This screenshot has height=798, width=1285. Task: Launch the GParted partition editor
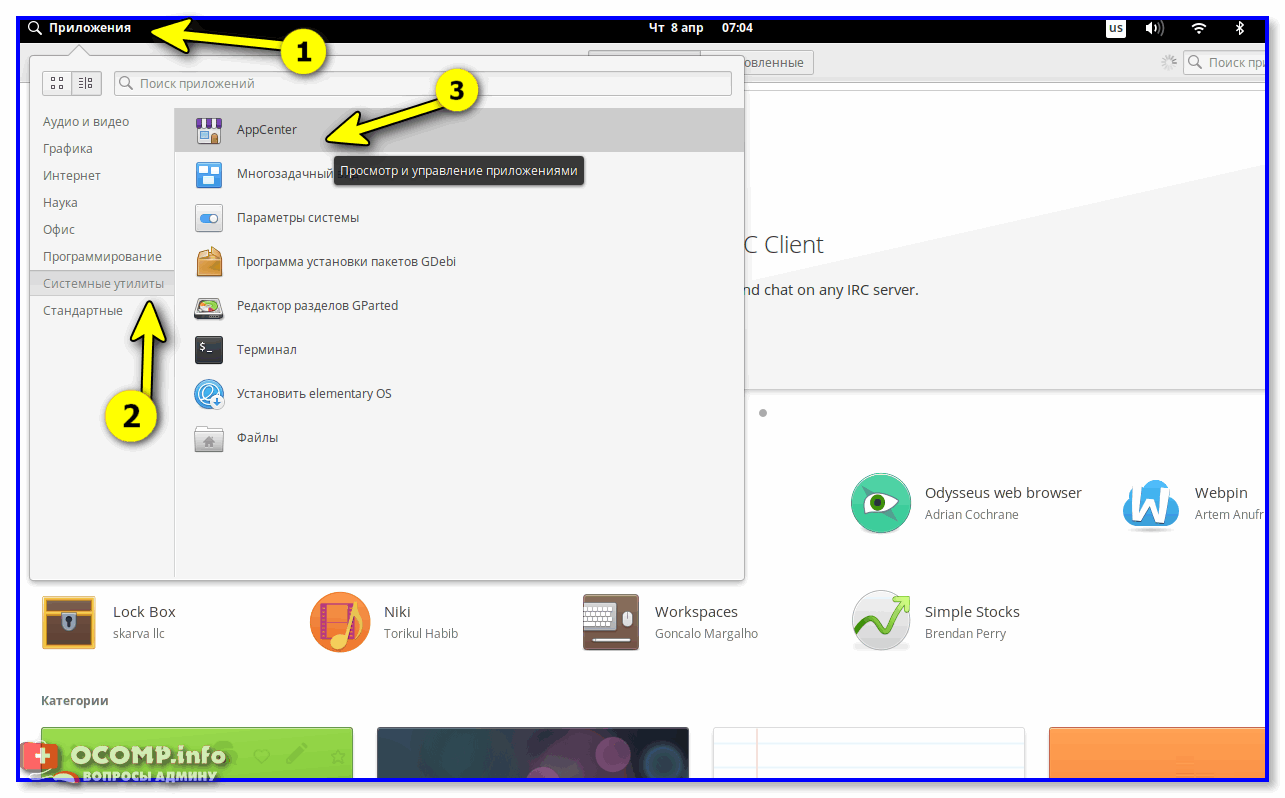pos(316,306)
